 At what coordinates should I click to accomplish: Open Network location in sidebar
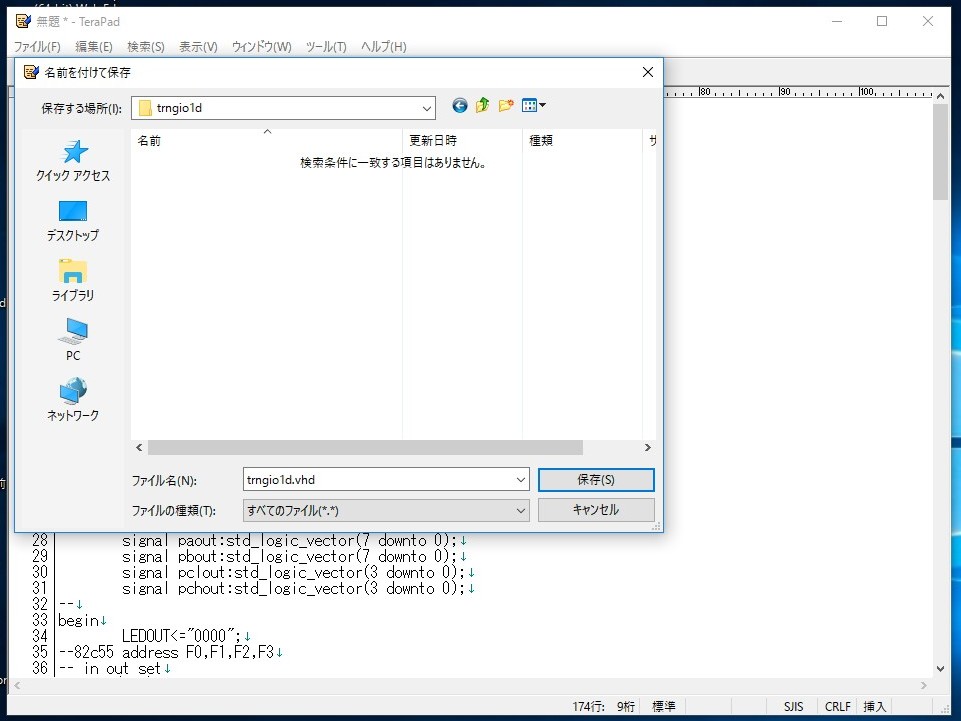pos(73,401)
